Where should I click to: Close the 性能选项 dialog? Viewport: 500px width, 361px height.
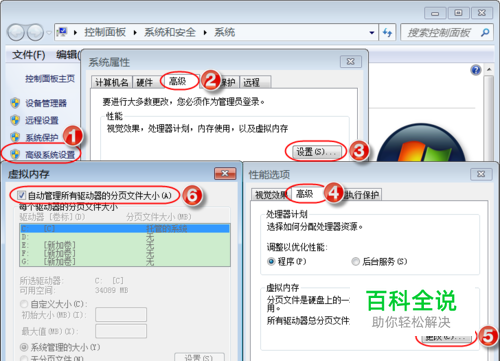pyautogui.click(x=481, y=174)
